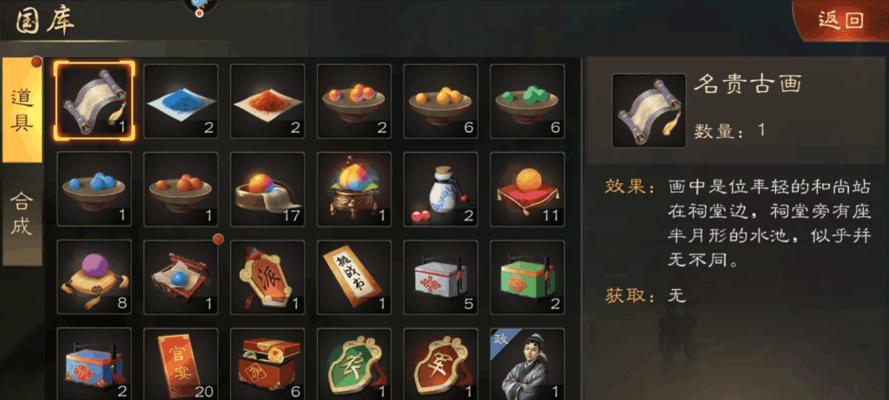This screenshot has height=400, width=889.
Task: Choose the bowl of green gems
Action: (527, 101)
